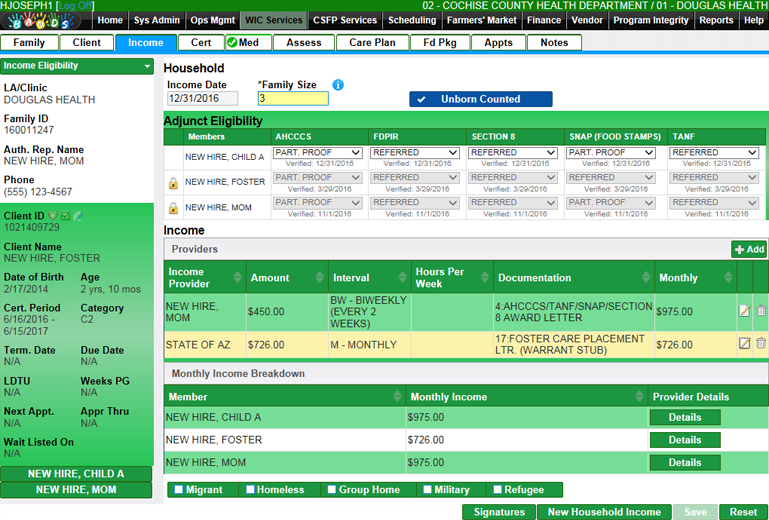Click the Family Size input field

[292, 99]
